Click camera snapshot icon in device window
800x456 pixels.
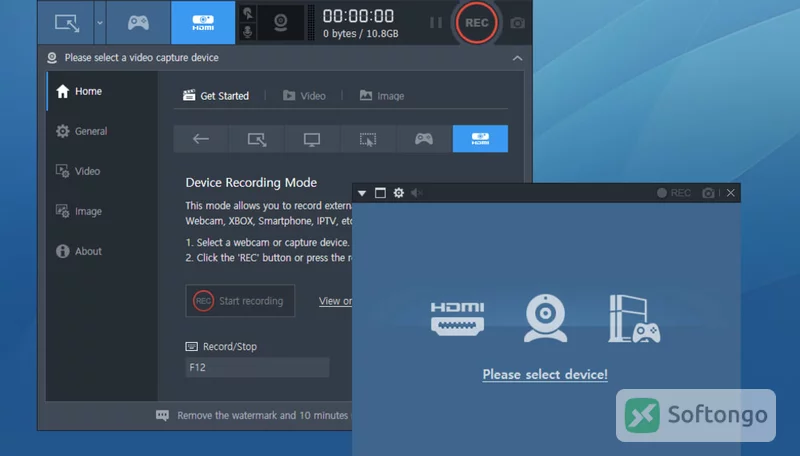pyautogui.click(x=708, y=193)
